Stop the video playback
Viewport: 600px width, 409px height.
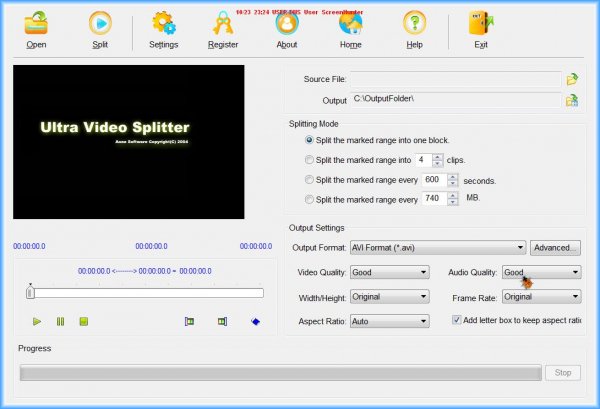point(84,321)
